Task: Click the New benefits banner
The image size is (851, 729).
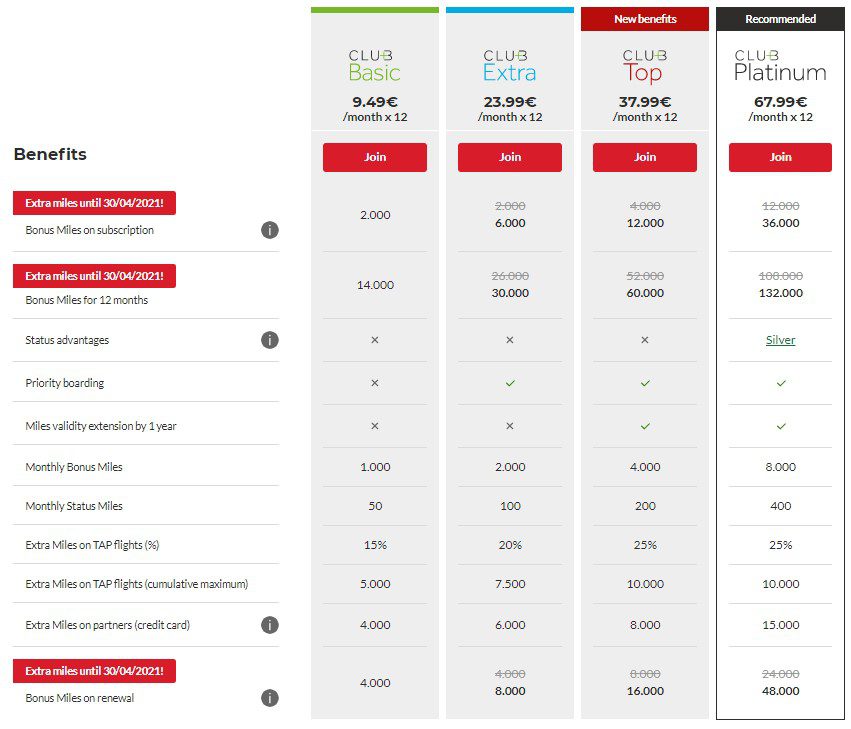Action: click(x=645, y=19)
